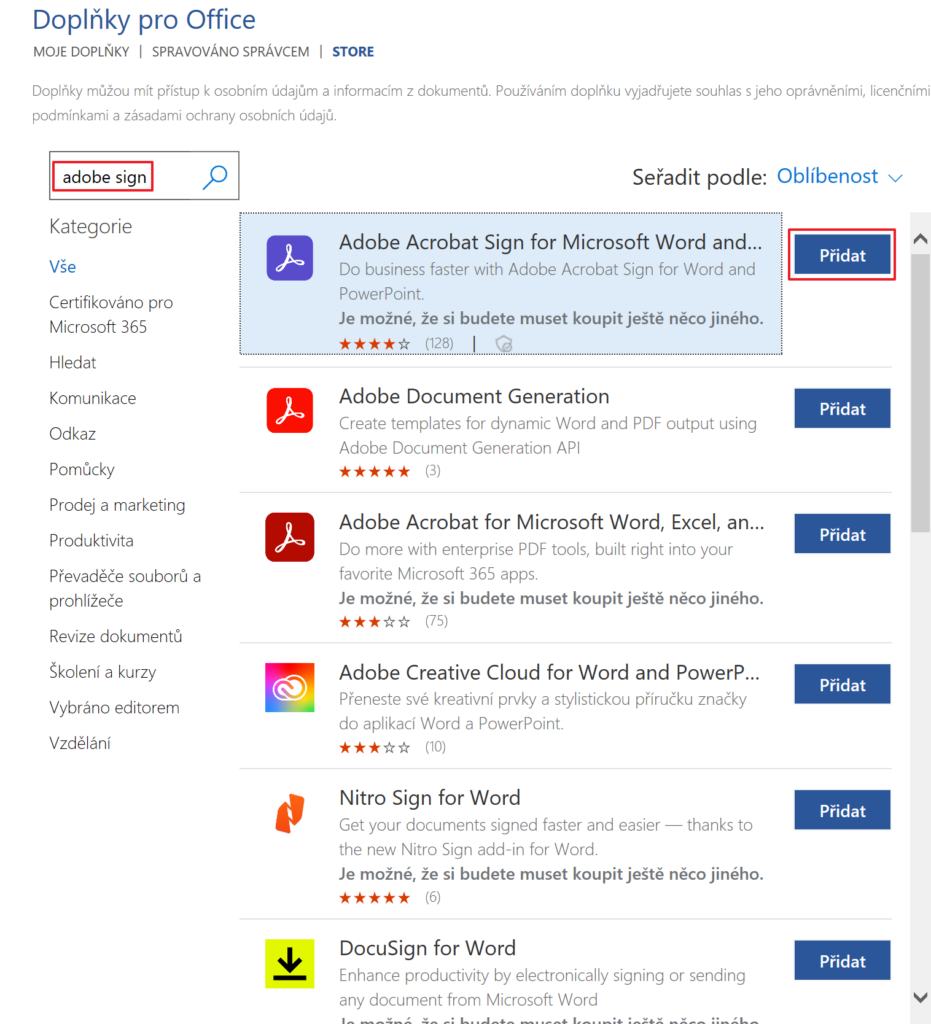Add Nitro Sign for Word with Přidat
The height and width of the screenshot is (1024, 931).
(842, 810)
